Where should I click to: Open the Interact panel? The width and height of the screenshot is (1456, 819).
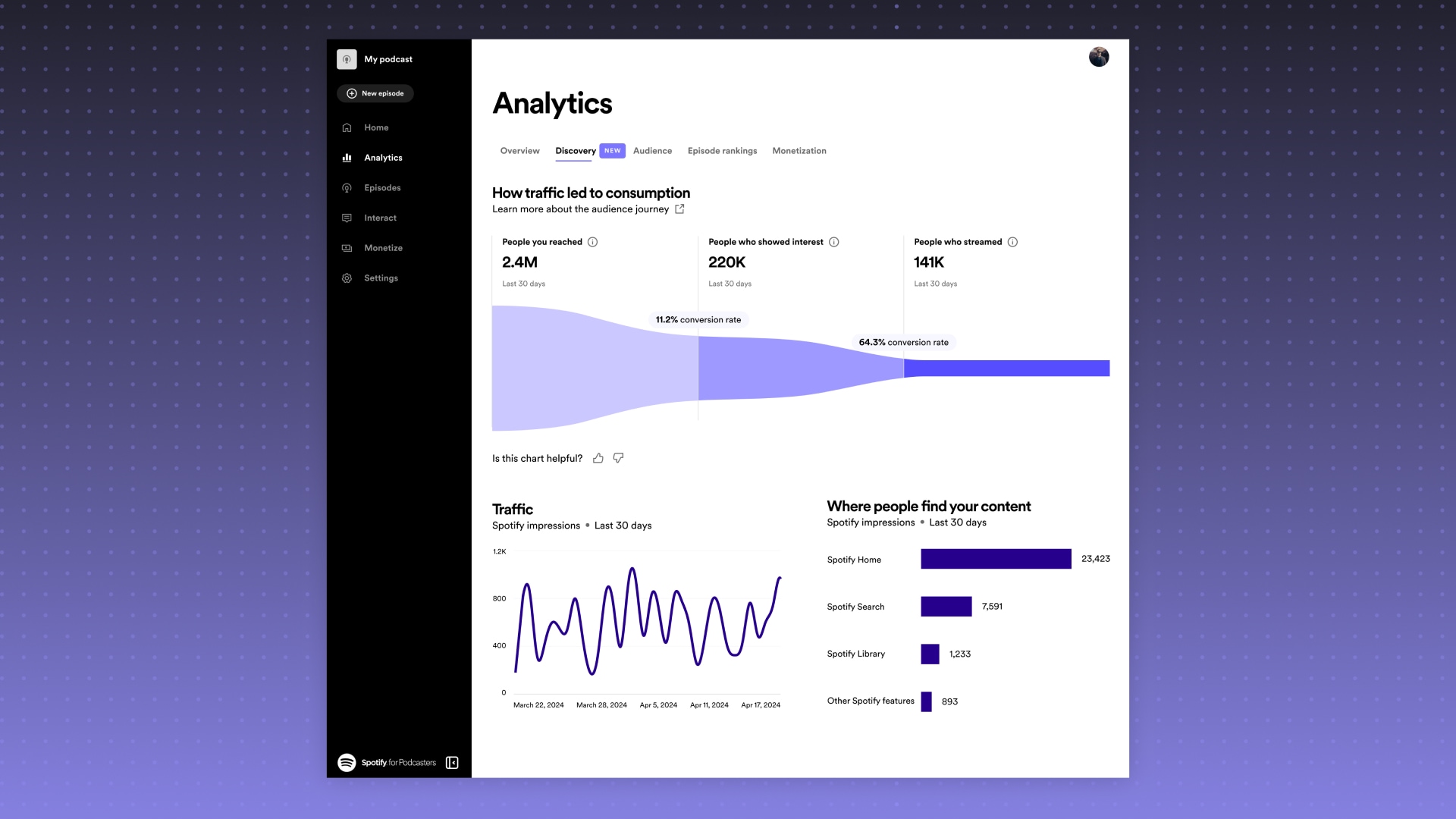(x=379, y=218)
